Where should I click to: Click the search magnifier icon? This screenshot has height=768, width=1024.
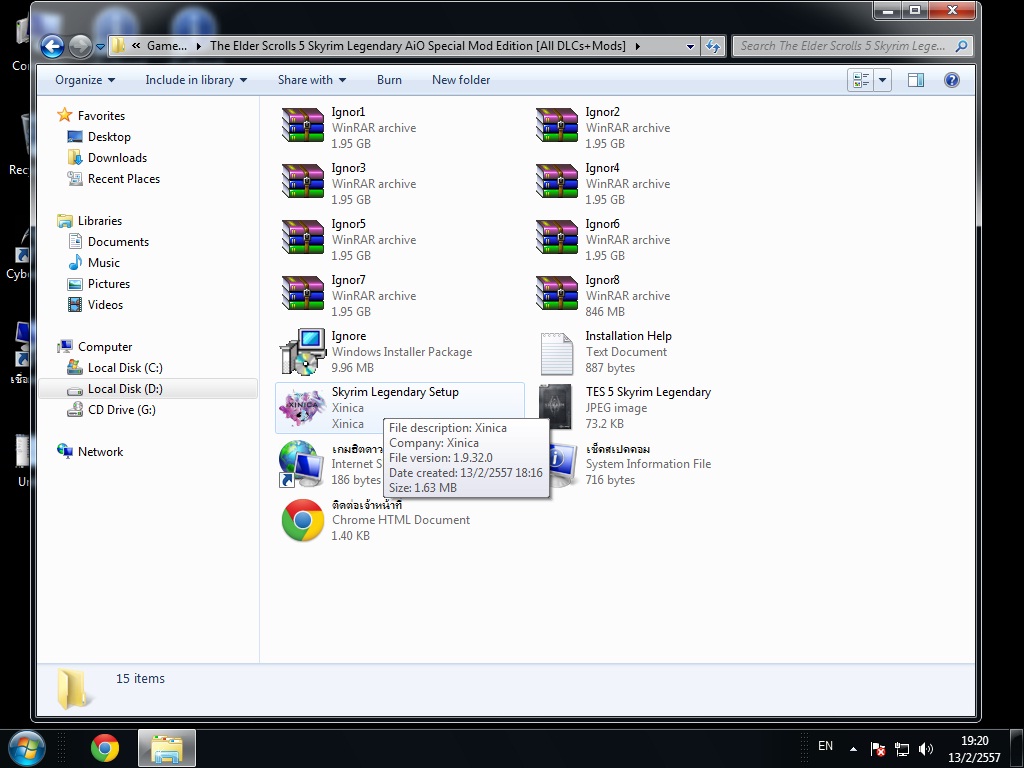961,46
